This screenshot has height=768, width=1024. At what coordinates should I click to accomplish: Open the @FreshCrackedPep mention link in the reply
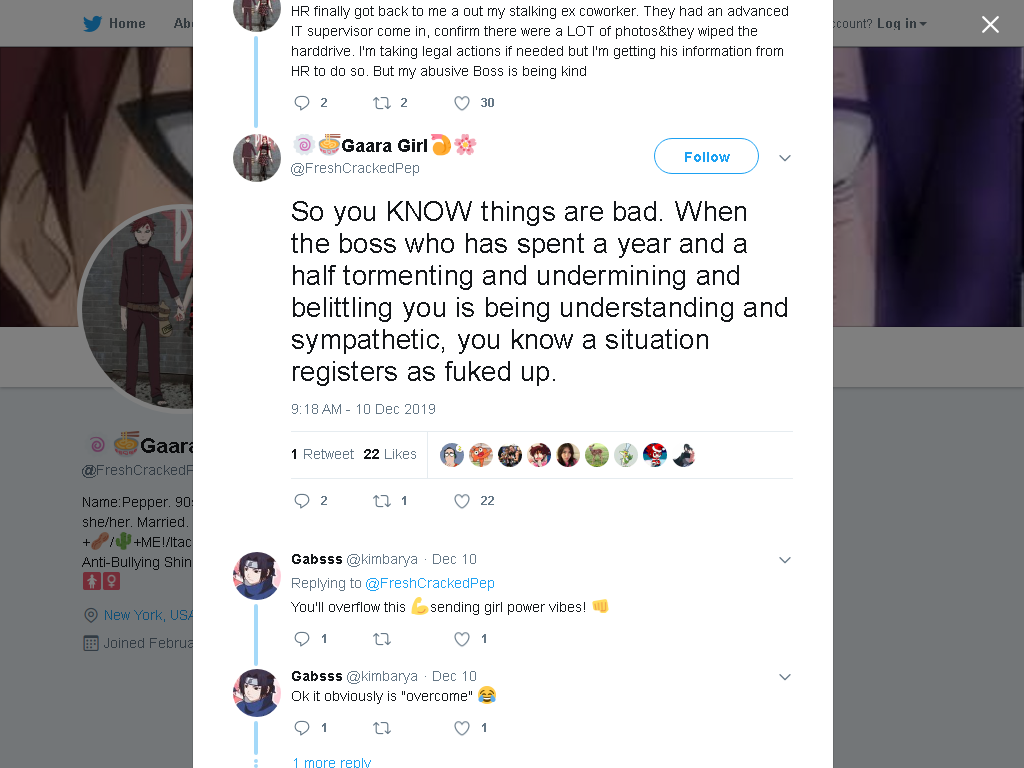pos(430,583)
